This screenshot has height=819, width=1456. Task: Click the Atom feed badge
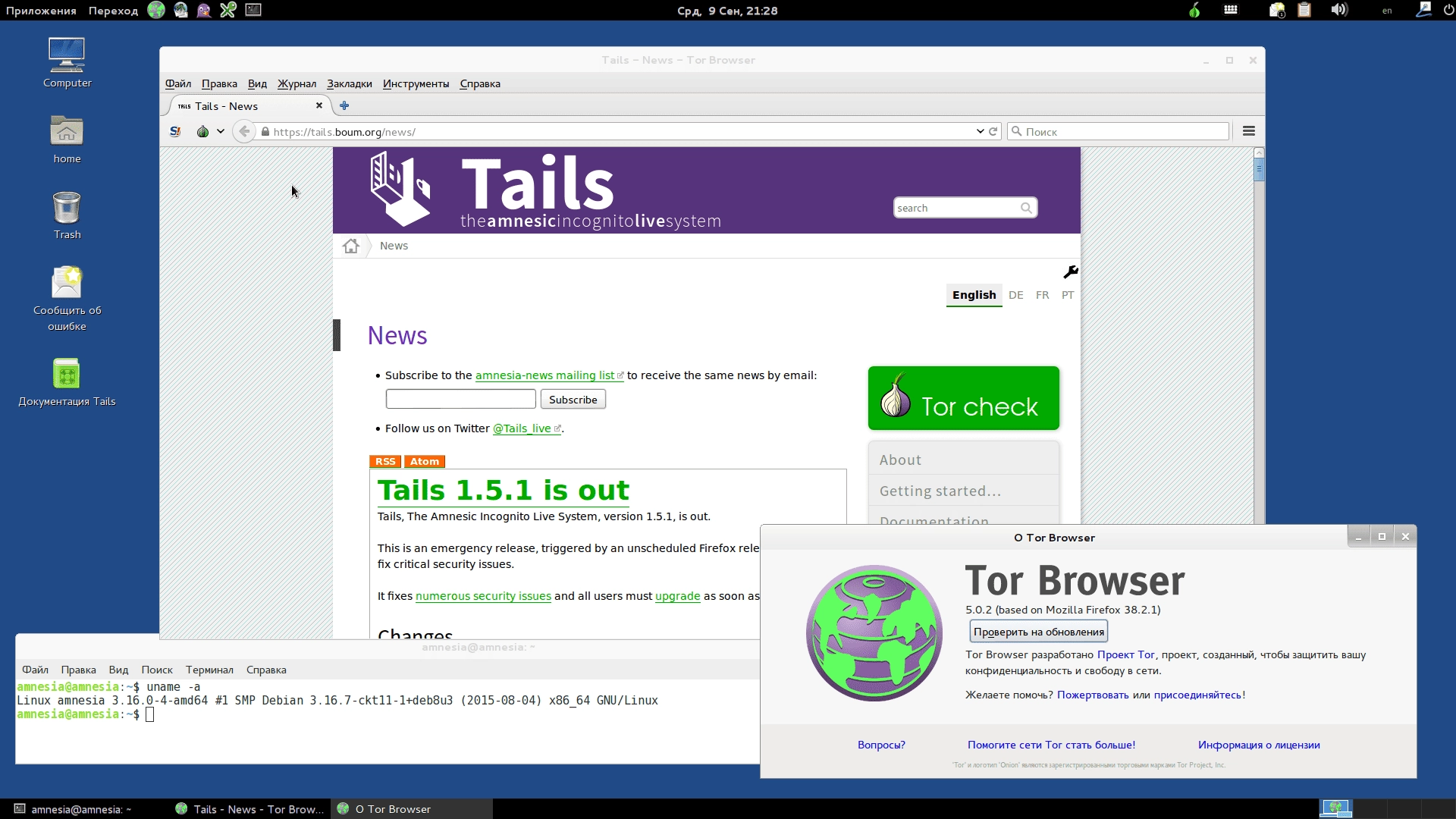[x=425, y=461]
